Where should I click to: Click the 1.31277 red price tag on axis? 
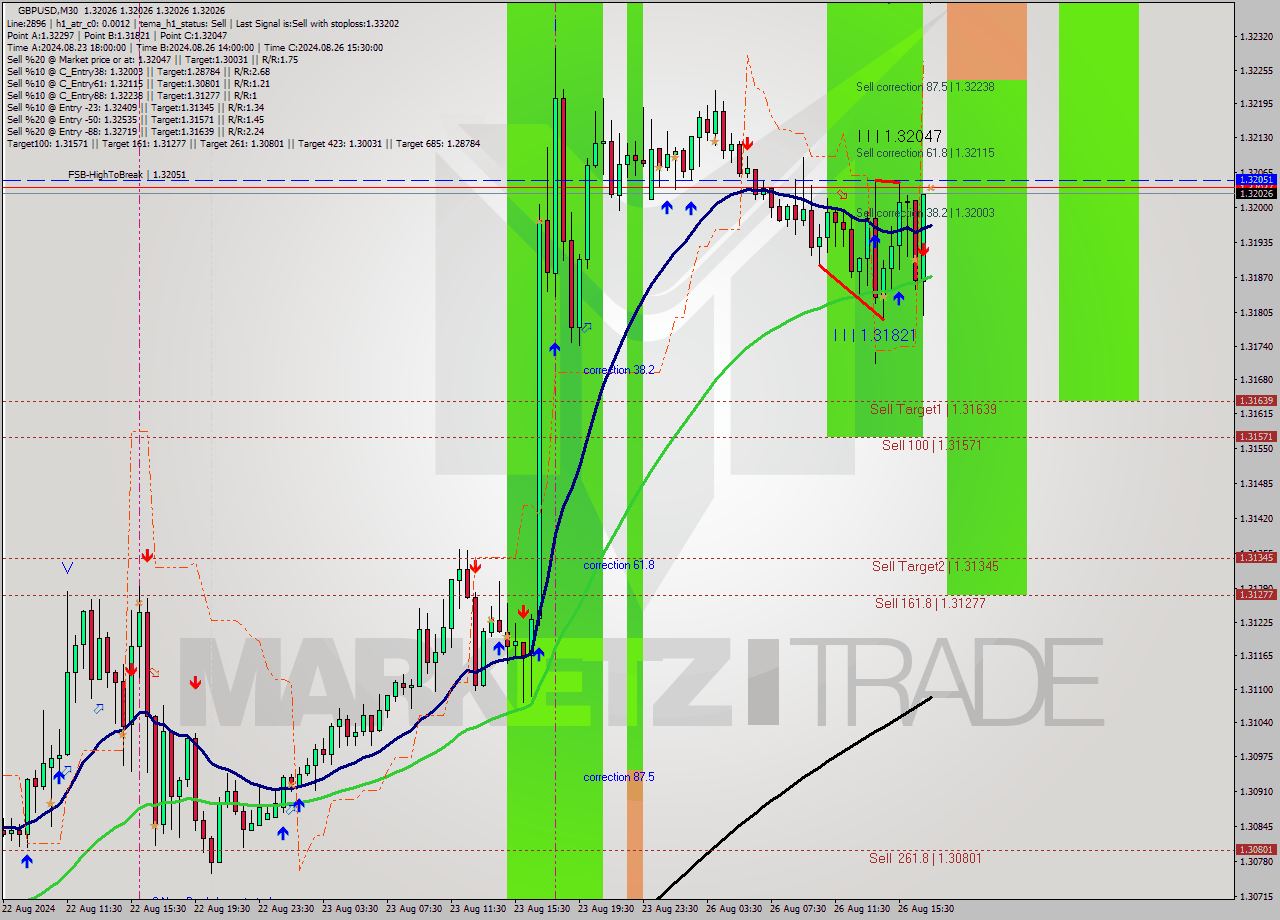pyautogui.click(x=1256, y=594)
